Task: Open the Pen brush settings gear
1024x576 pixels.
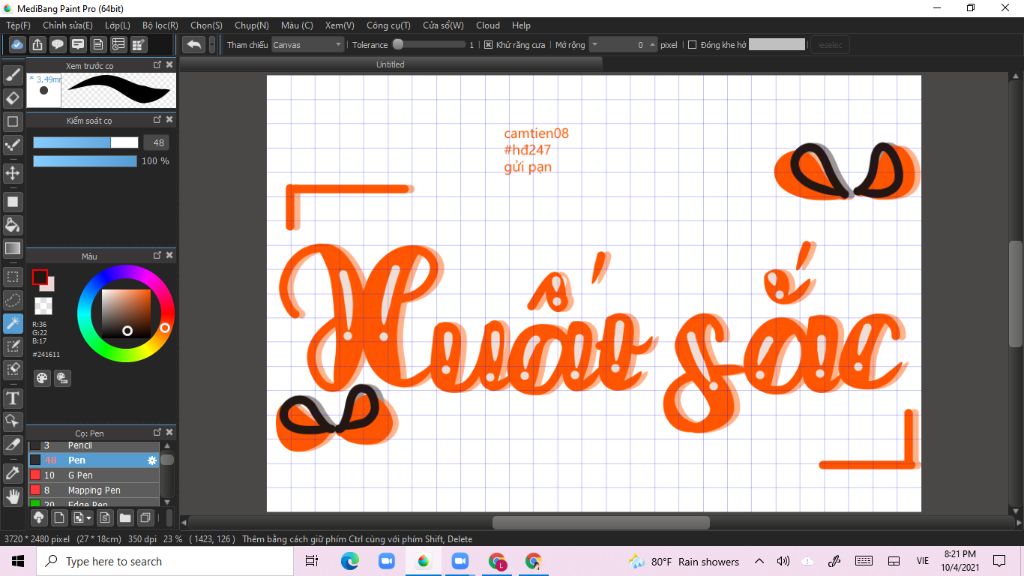Action: 152,460
